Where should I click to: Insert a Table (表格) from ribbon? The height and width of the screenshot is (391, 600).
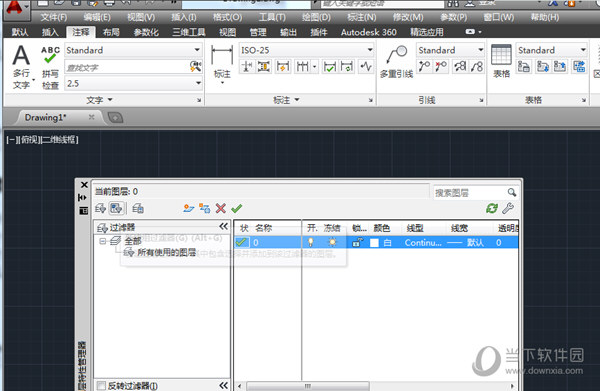click(501, 61)
